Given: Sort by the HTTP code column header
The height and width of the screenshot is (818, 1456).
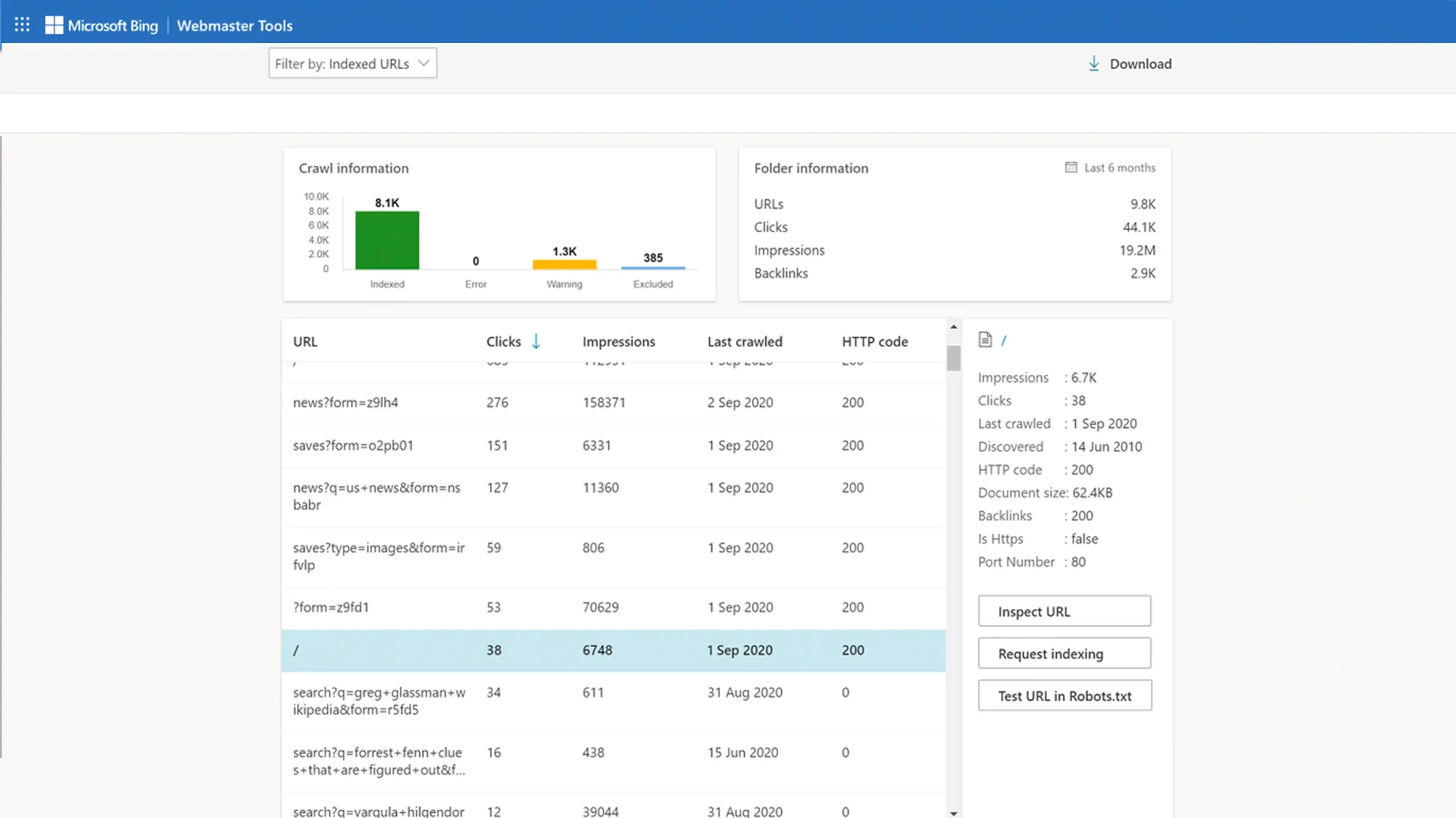Looking at the screenshot, I should pyautogui.click(x=875, y=341).
